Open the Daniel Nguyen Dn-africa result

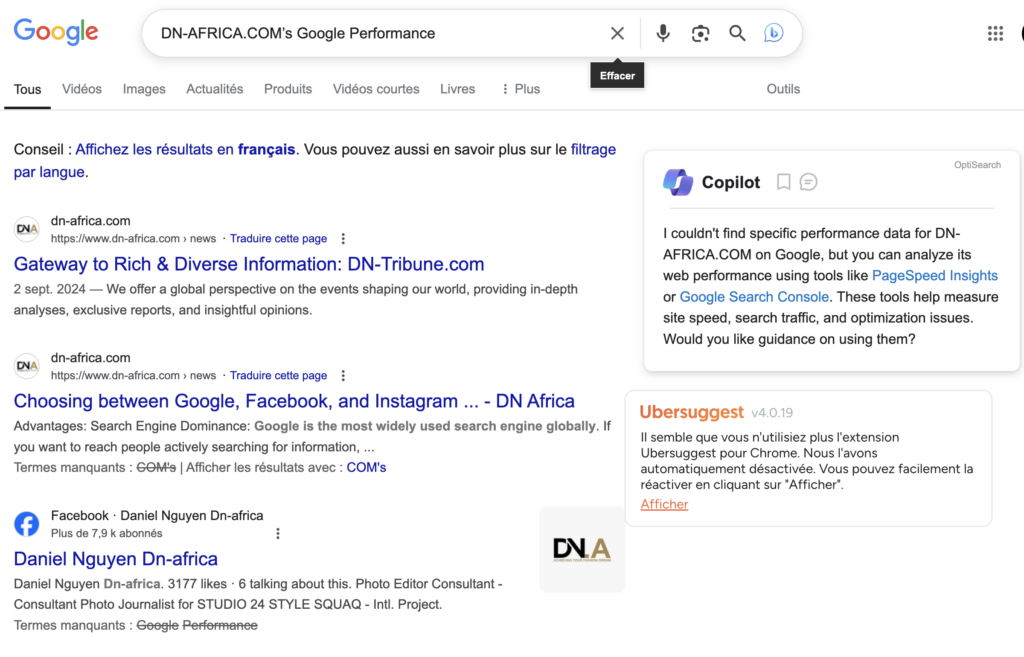click(116, 559)
